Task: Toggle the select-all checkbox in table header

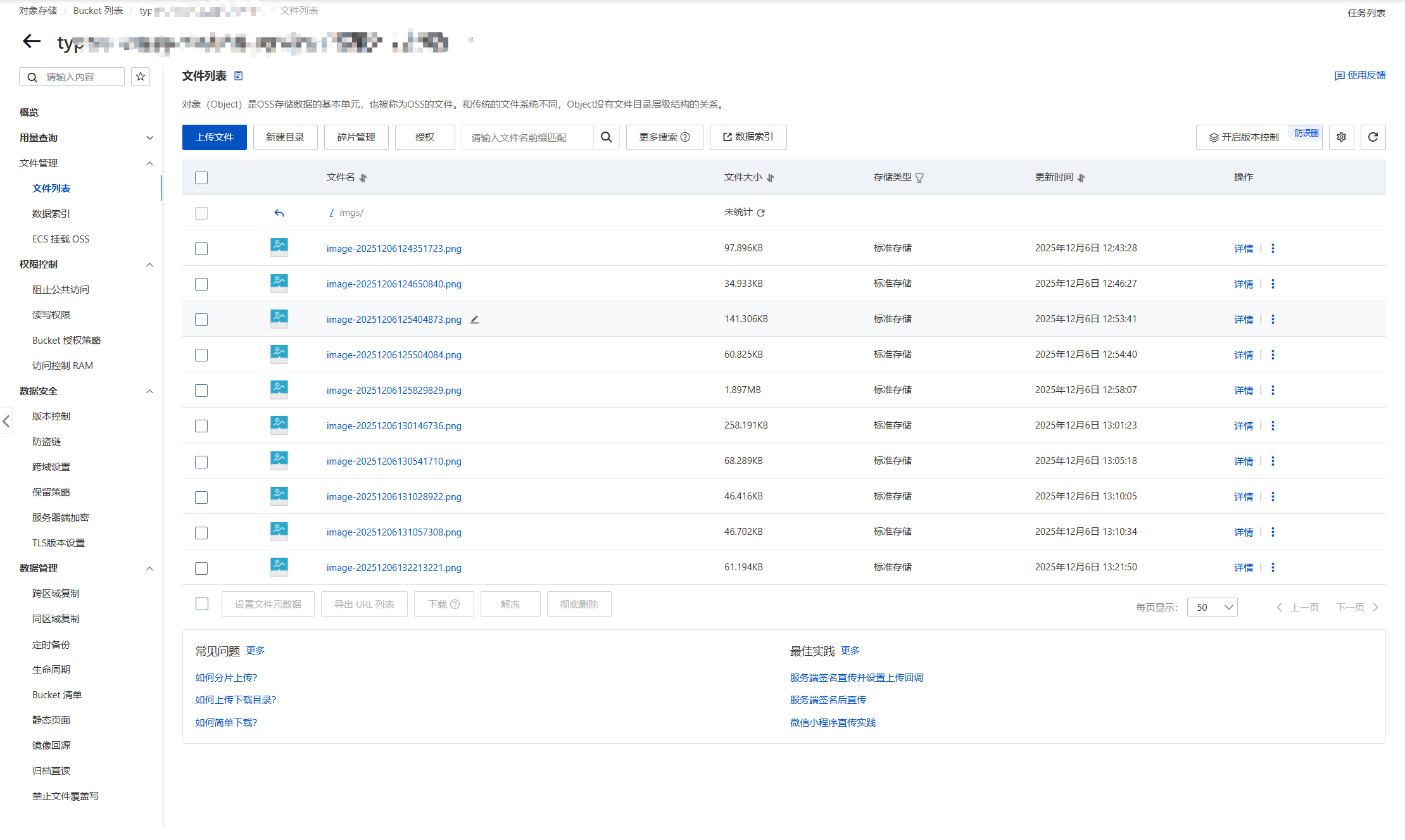Action: click(x=201, y=178)
